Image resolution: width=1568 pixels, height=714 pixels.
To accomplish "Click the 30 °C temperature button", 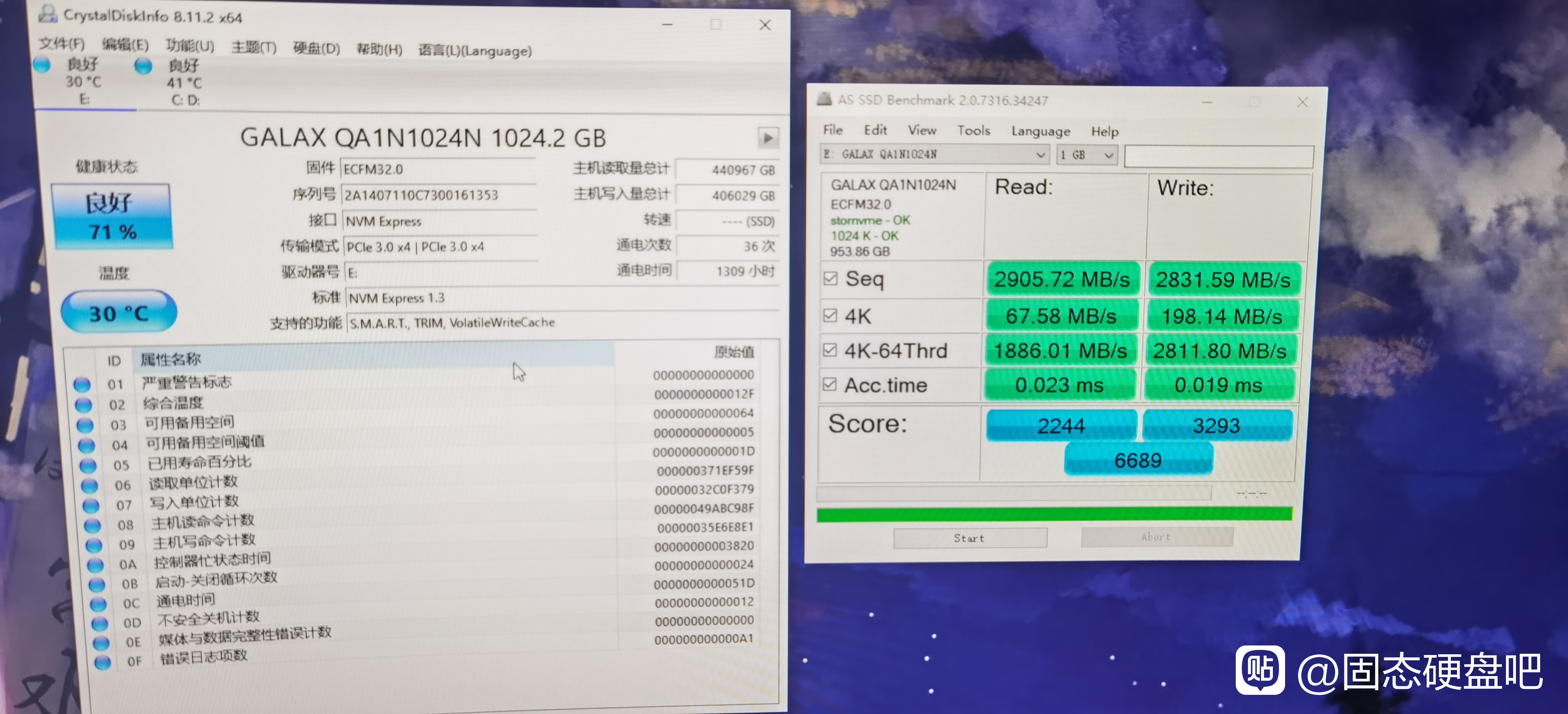I will coord(119,313).
